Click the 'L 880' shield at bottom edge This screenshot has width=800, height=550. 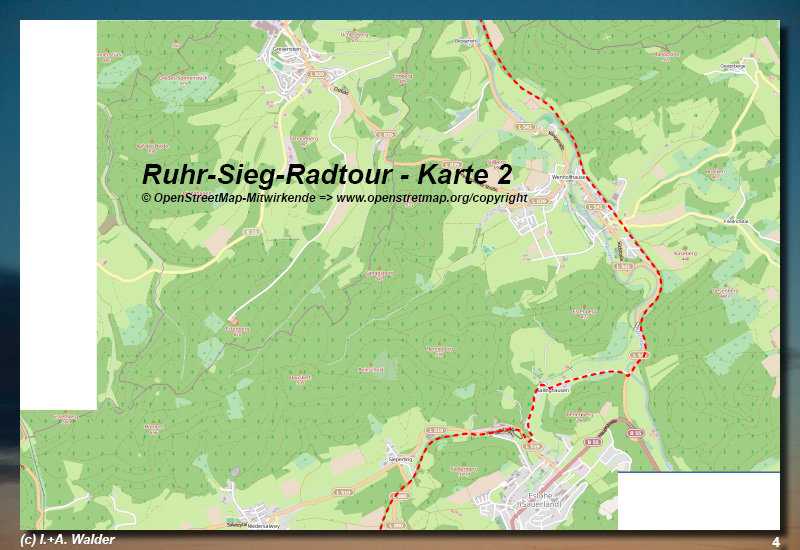pyautogui.click(x=395, y=526)
